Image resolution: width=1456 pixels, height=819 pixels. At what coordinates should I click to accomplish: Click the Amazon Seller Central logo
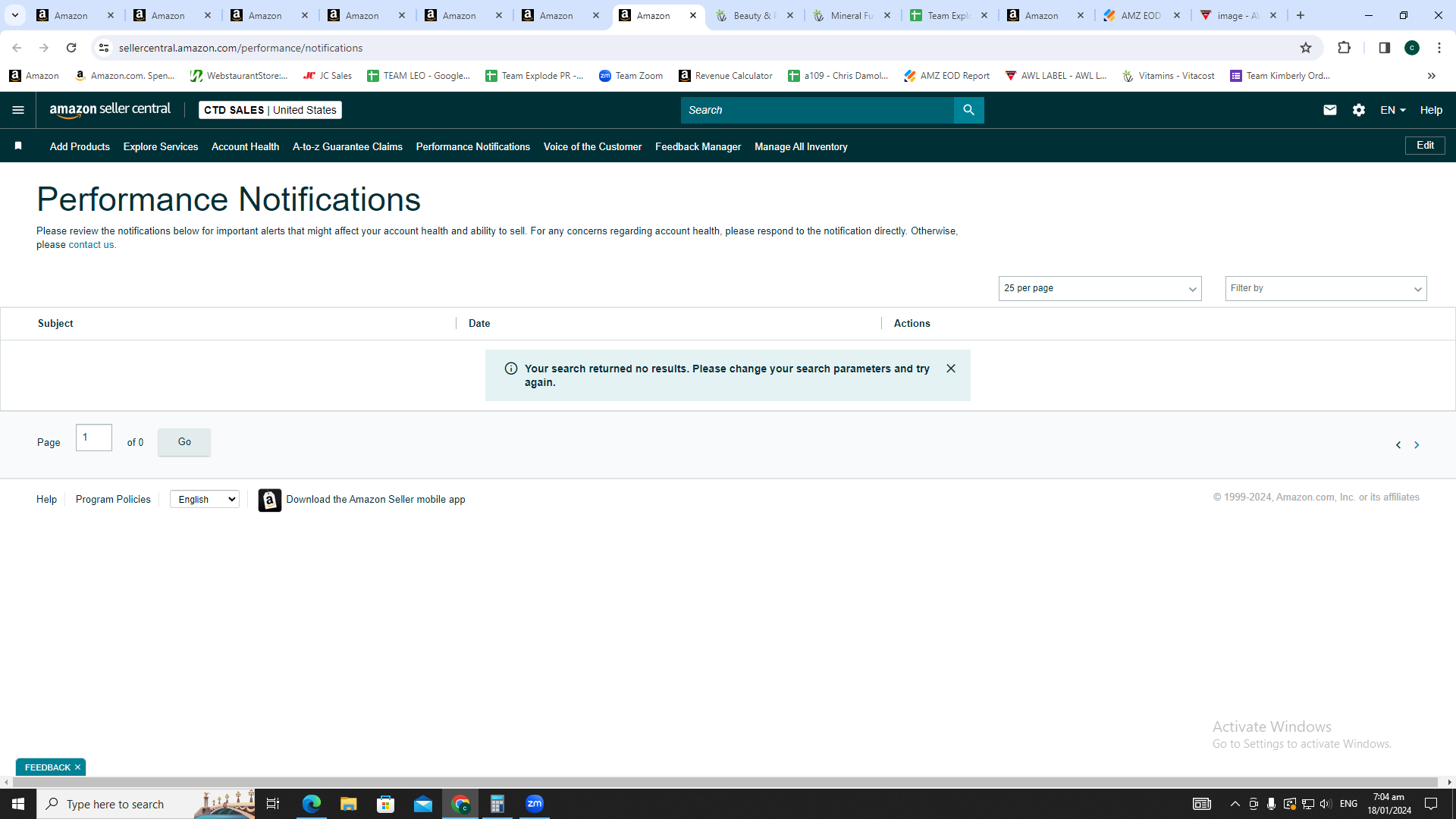point(110,110)
